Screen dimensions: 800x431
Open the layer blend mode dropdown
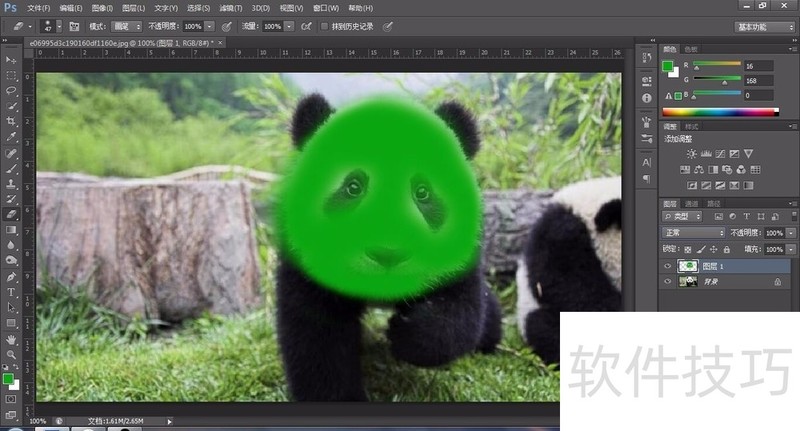694,233
